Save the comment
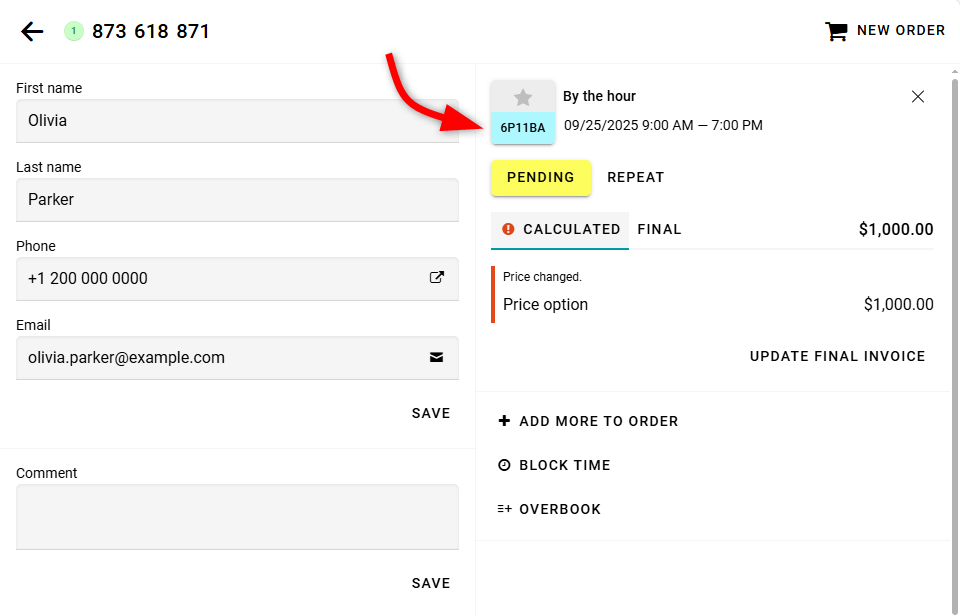 coord(431,583)
